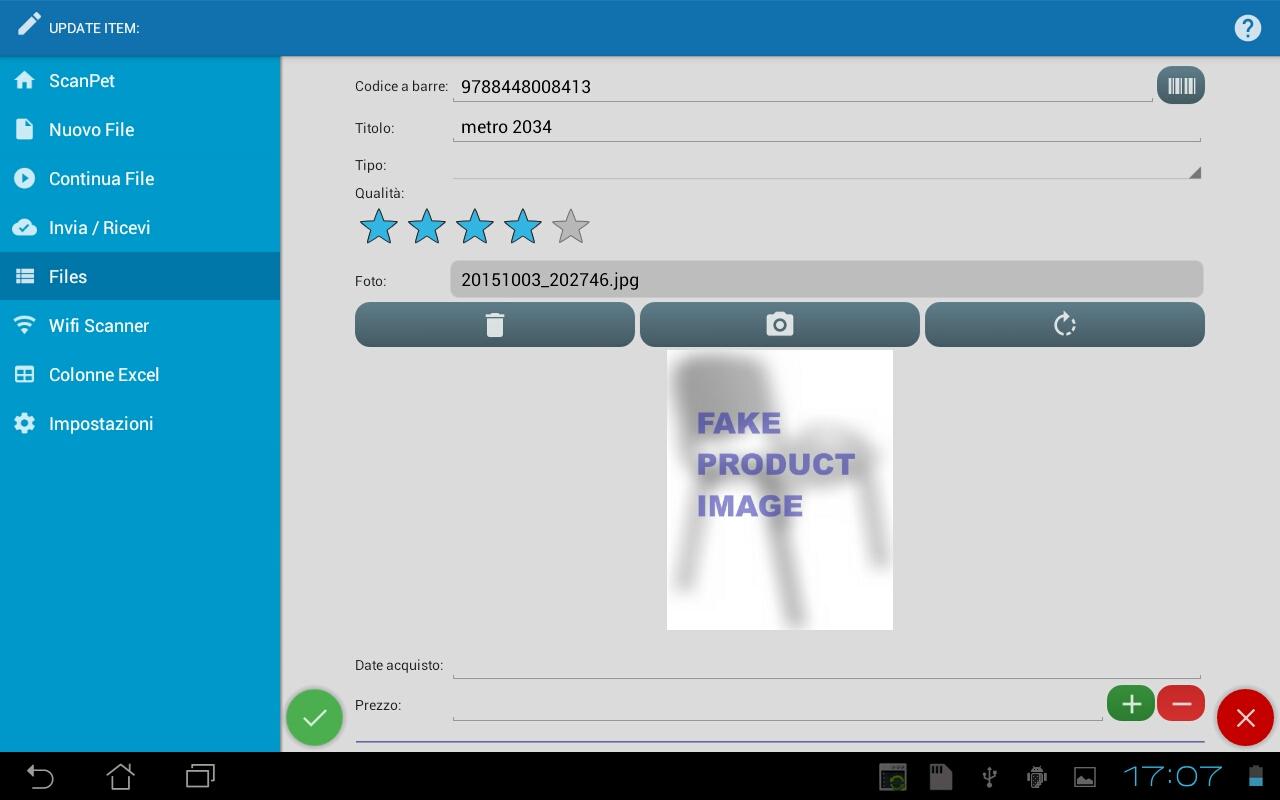1280x800 pixels.
Task: Open Android recent apps
Action: pyautogui.click(x=200, y=776)
